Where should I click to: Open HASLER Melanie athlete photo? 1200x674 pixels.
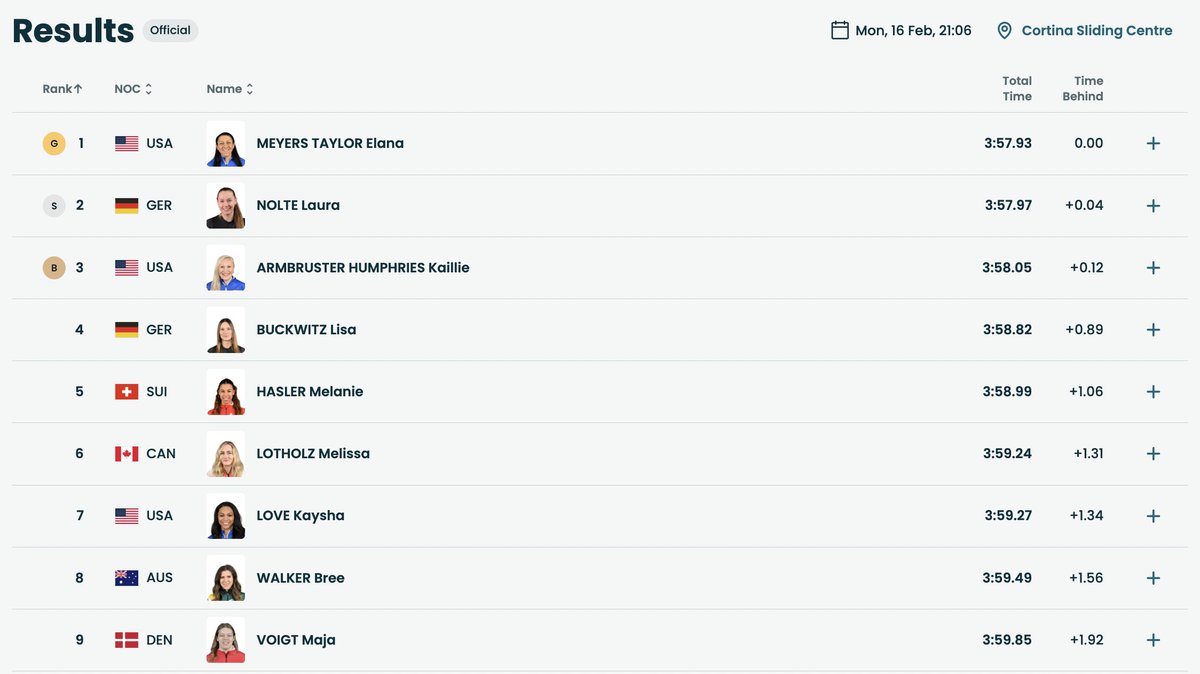pyautogui.click(x=226, y=392)
